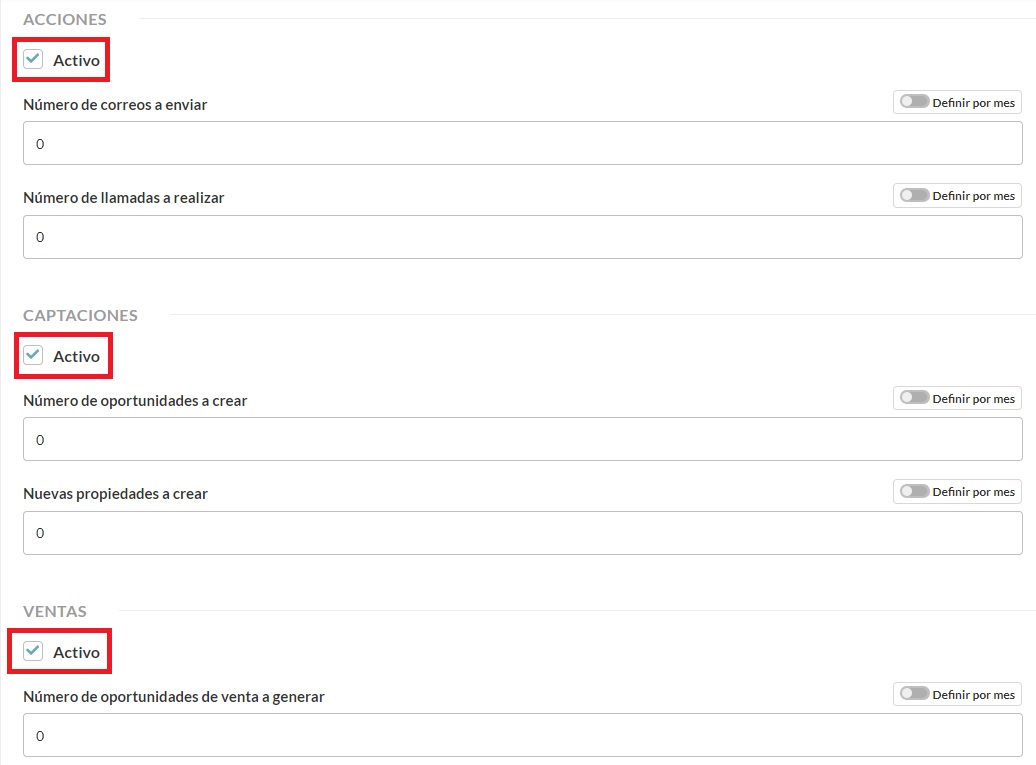Screen dimensions: 1036x765
Task: Click the Número de correos a enviar field
Action: pos(522,143)
